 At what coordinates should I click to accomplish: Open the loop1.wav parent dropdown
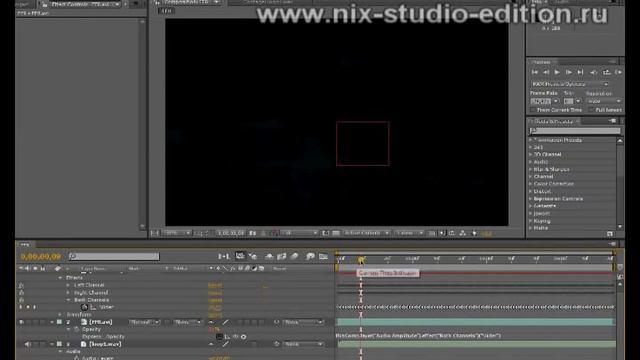[x=303, y=344]
